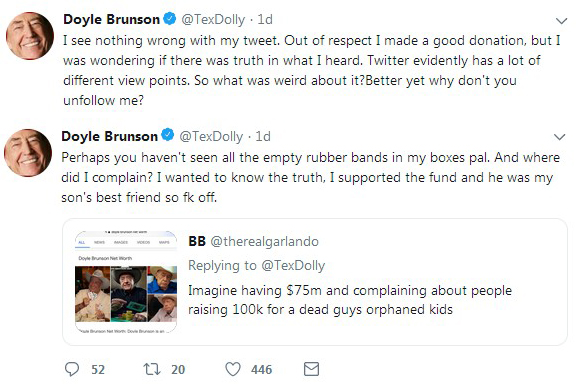Expand the options chevron on the second tweet
The image size is (578, 384).
tap(560, 137)
